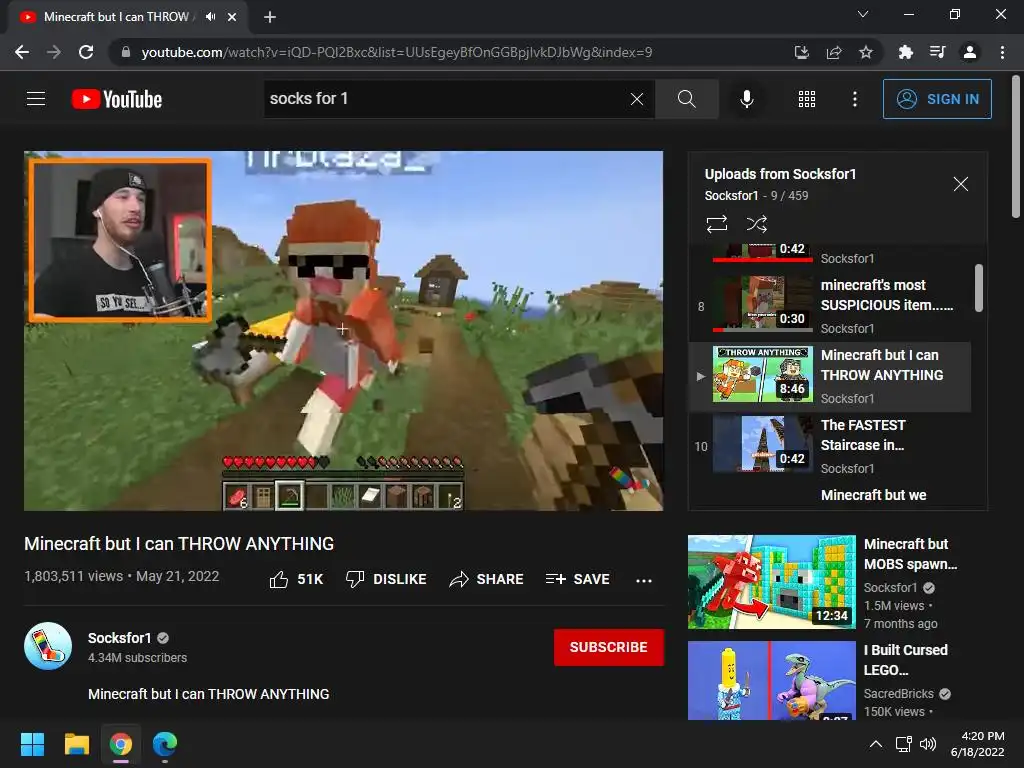Select Minecraft but I can THROW ANYTHING playlist entry
The width and height of the screenshot is (1024, 768).
830,377
